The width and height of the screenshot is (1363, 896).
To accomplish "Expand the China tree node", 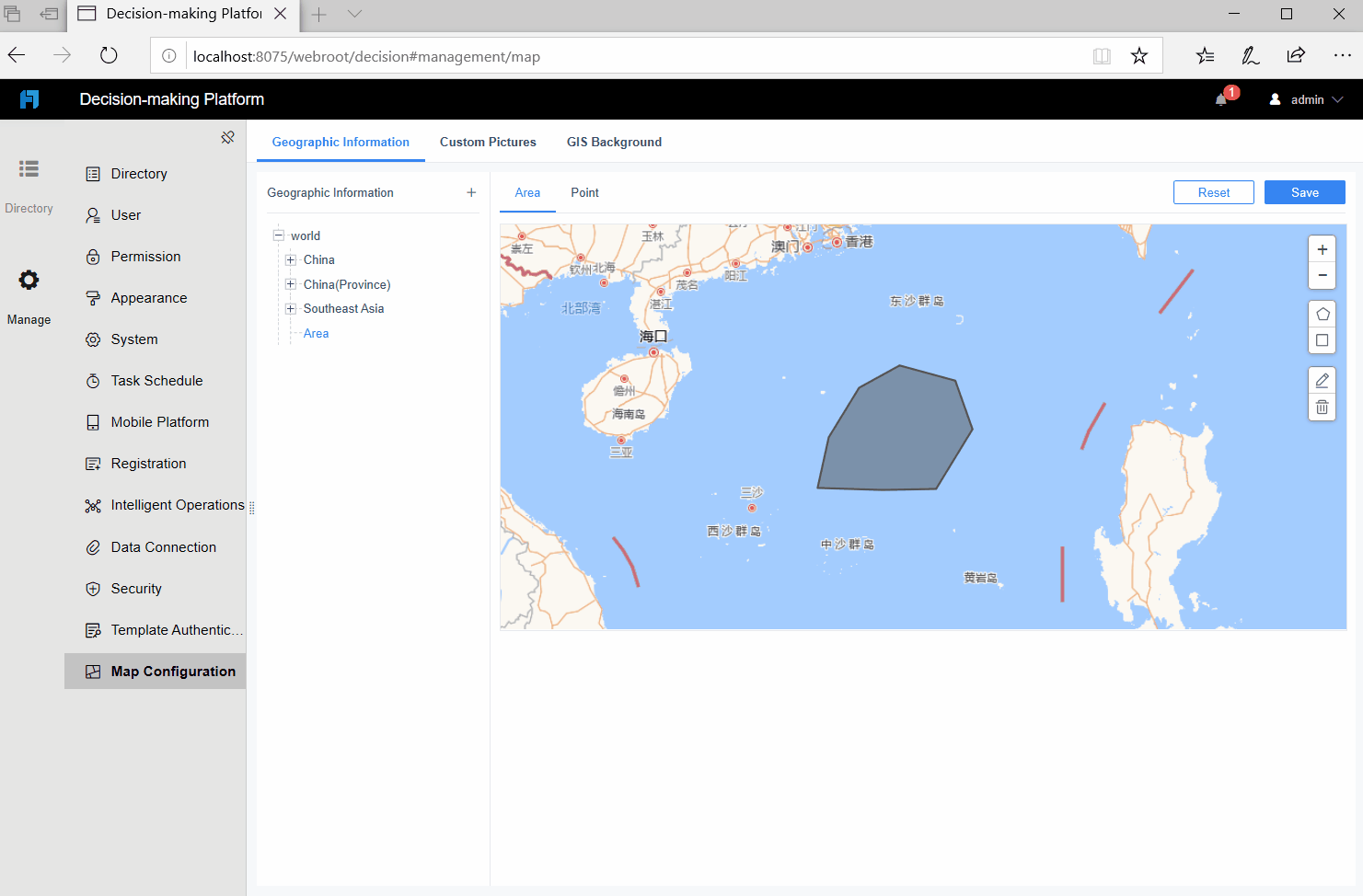I will 290,259.
